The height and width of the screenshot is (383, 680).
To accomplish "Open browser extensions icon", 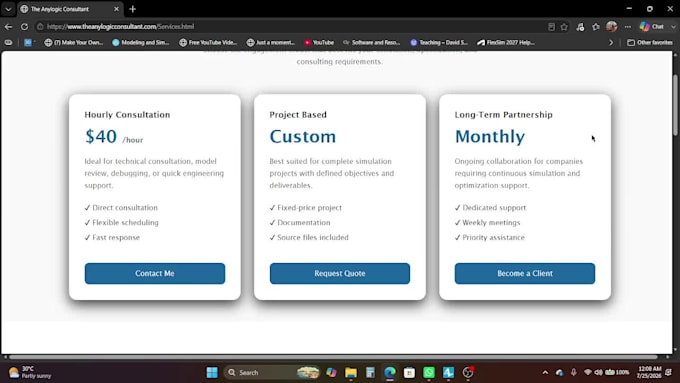I will tap(580, 26).
